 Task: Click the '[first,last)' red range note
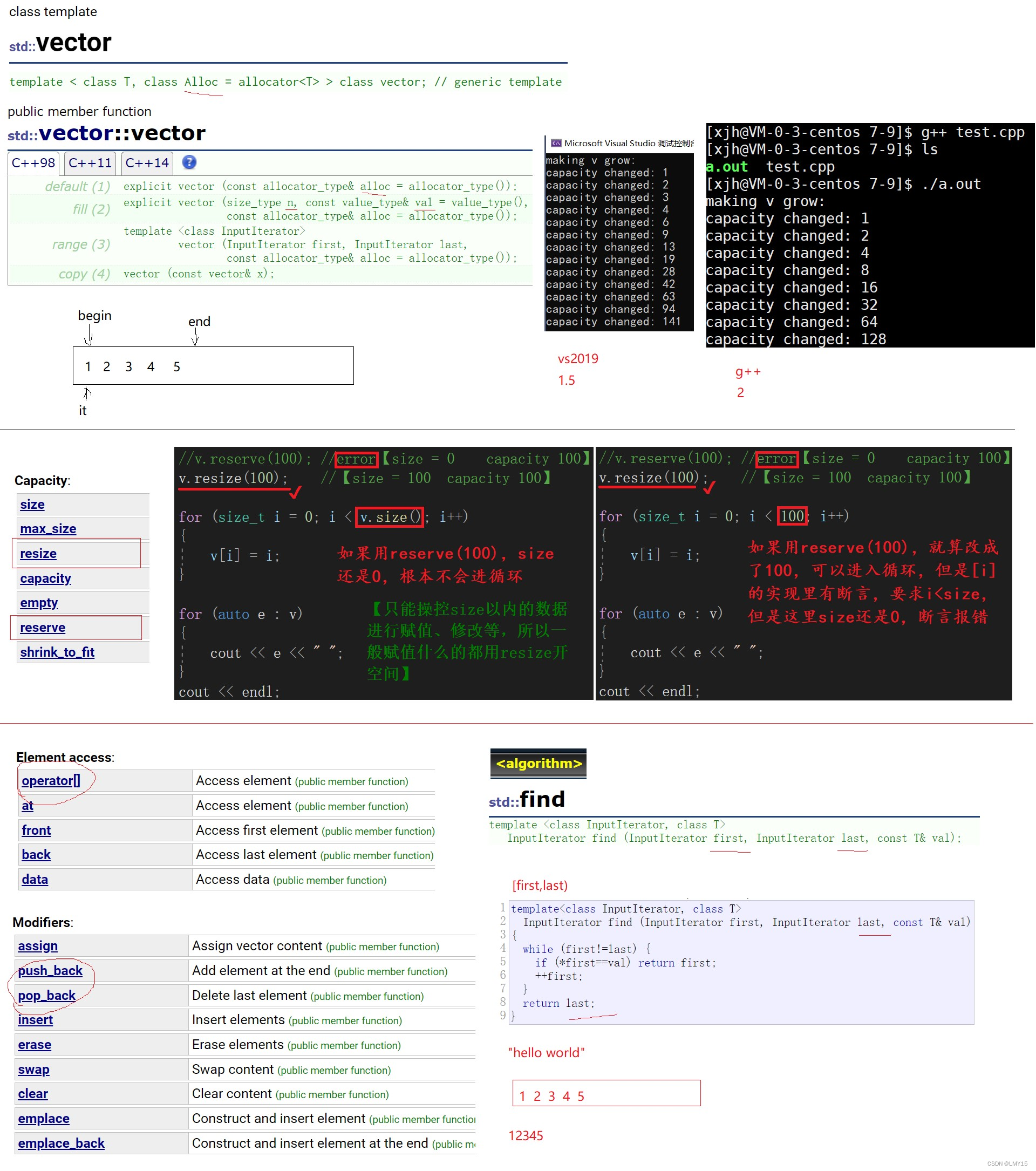[540, 885]
